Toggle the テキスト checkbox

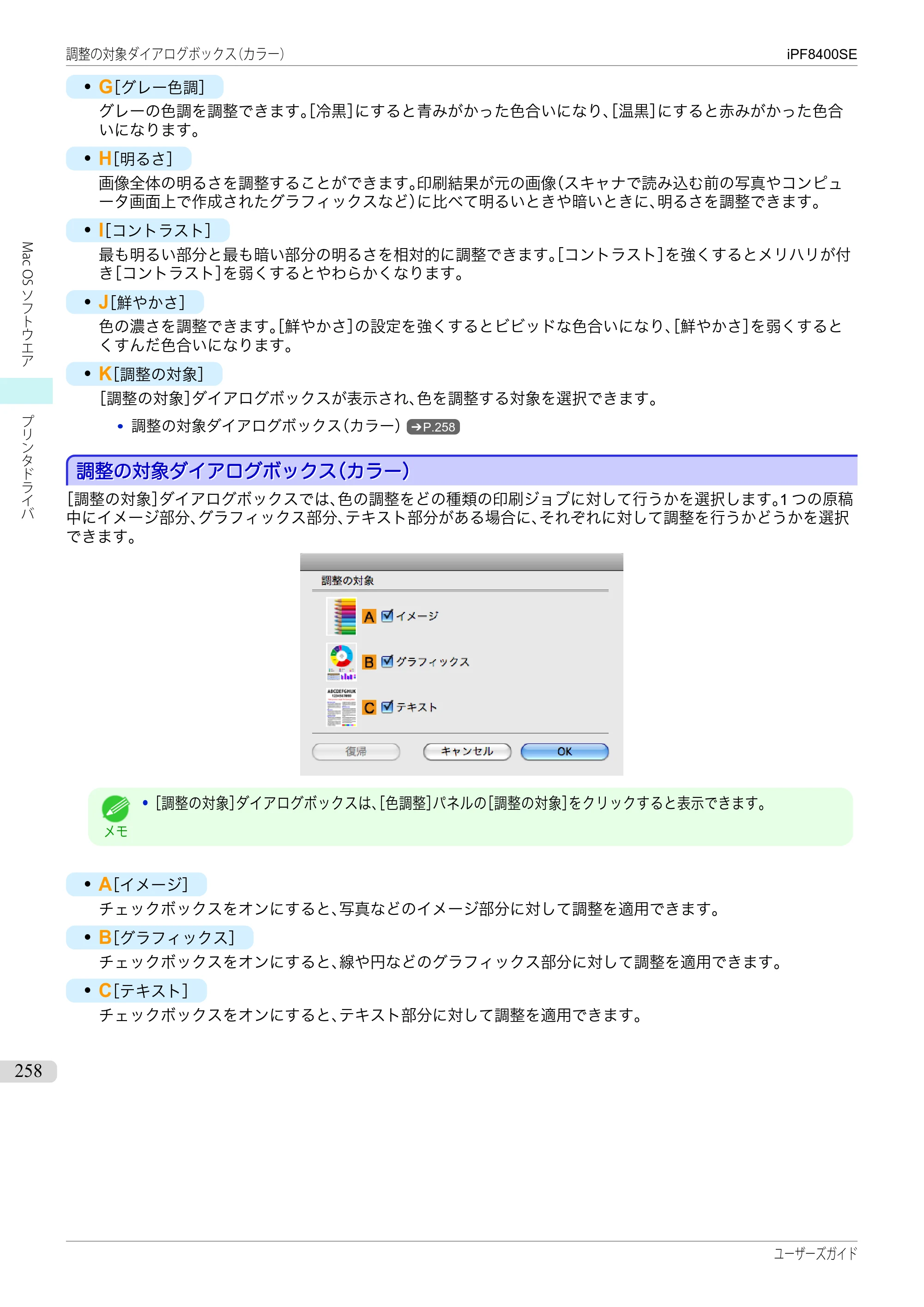pyautogui.click(x=387, y=707)
